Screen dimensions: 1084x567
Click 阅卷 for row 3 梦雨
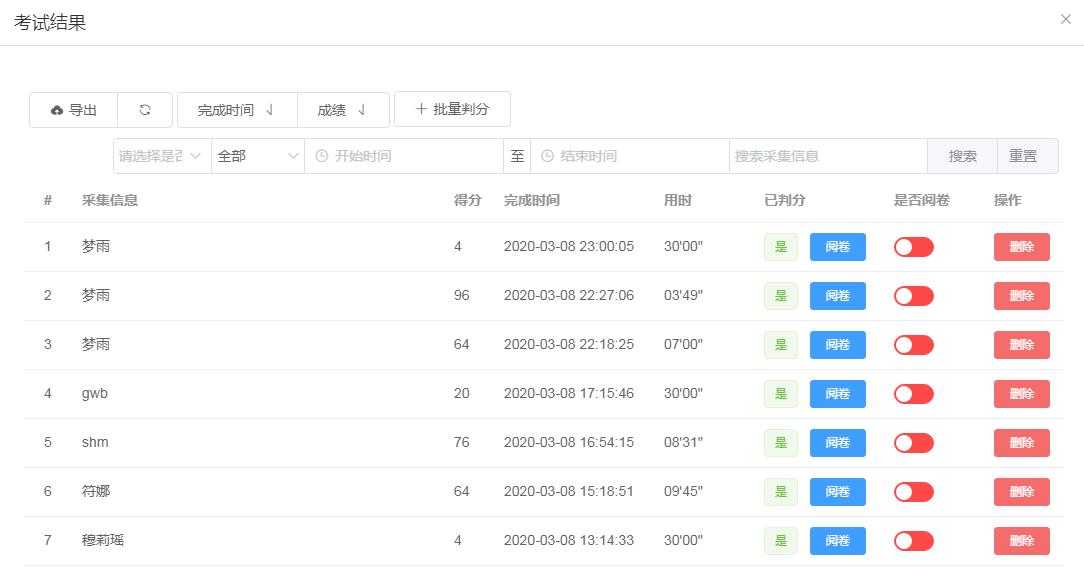pyautogui.click(x=837, y=345)
